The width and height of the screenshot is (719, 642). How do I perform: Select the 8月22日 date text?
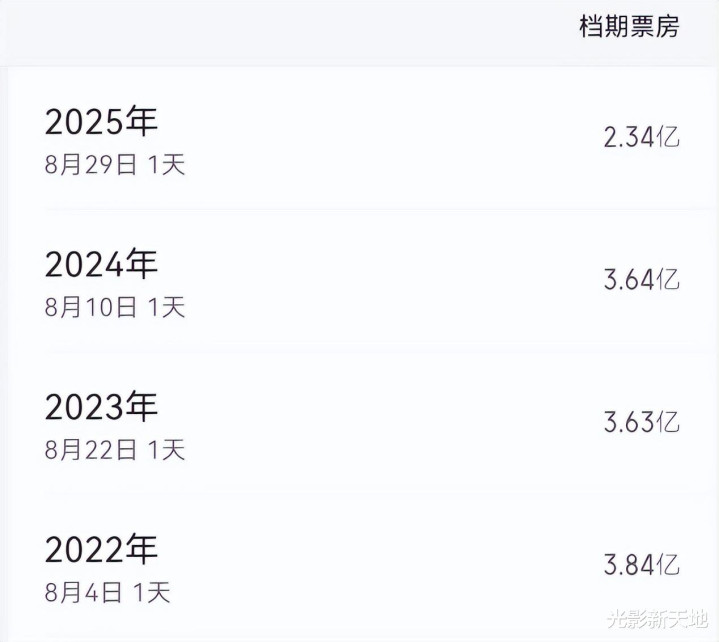click(x=91, y=450)
